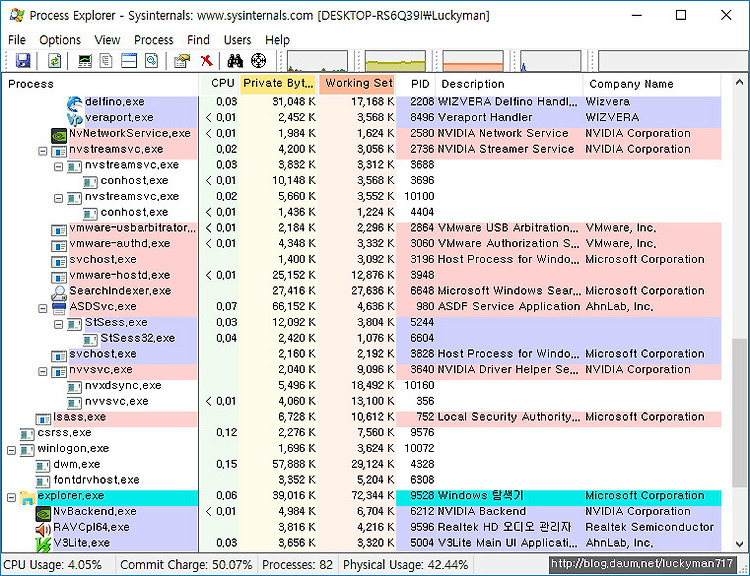Open the View menu
The width and height of the screenshot is (750, 576).
coord(107,40)
